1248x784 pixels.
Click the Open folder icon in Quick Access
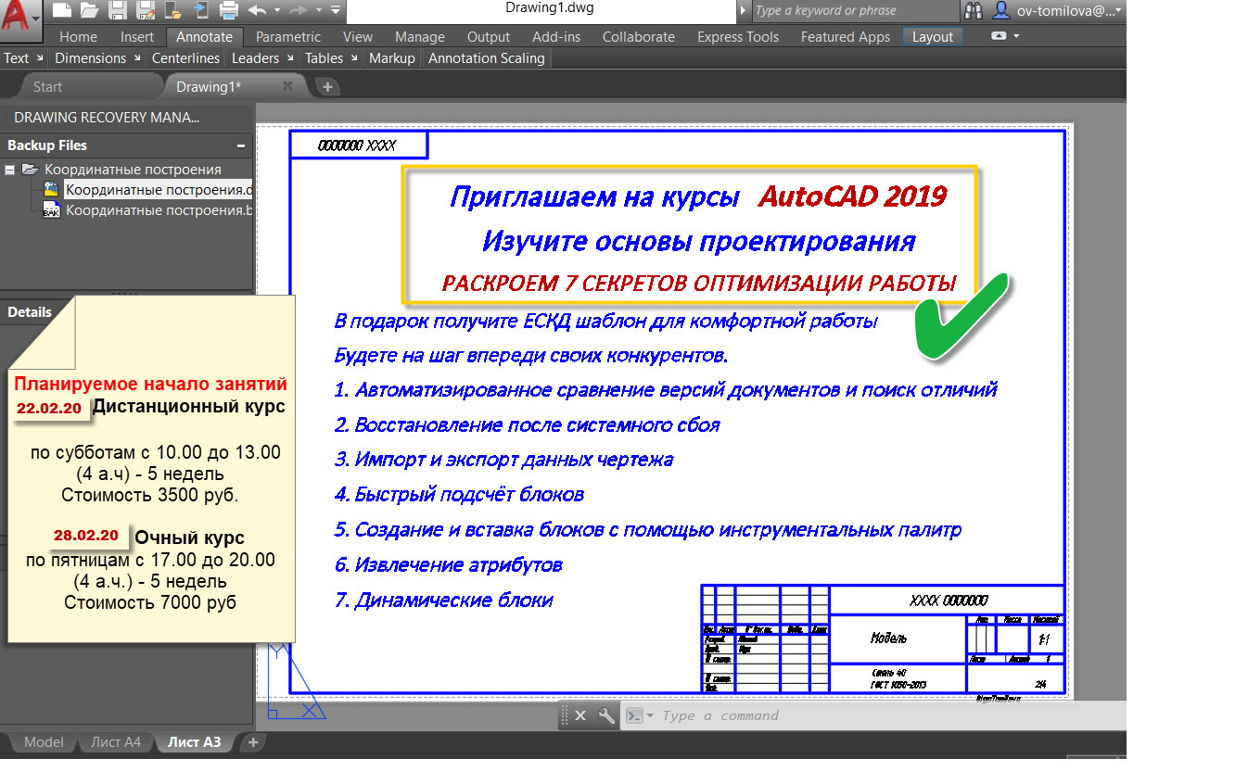(x=90, y=11)
